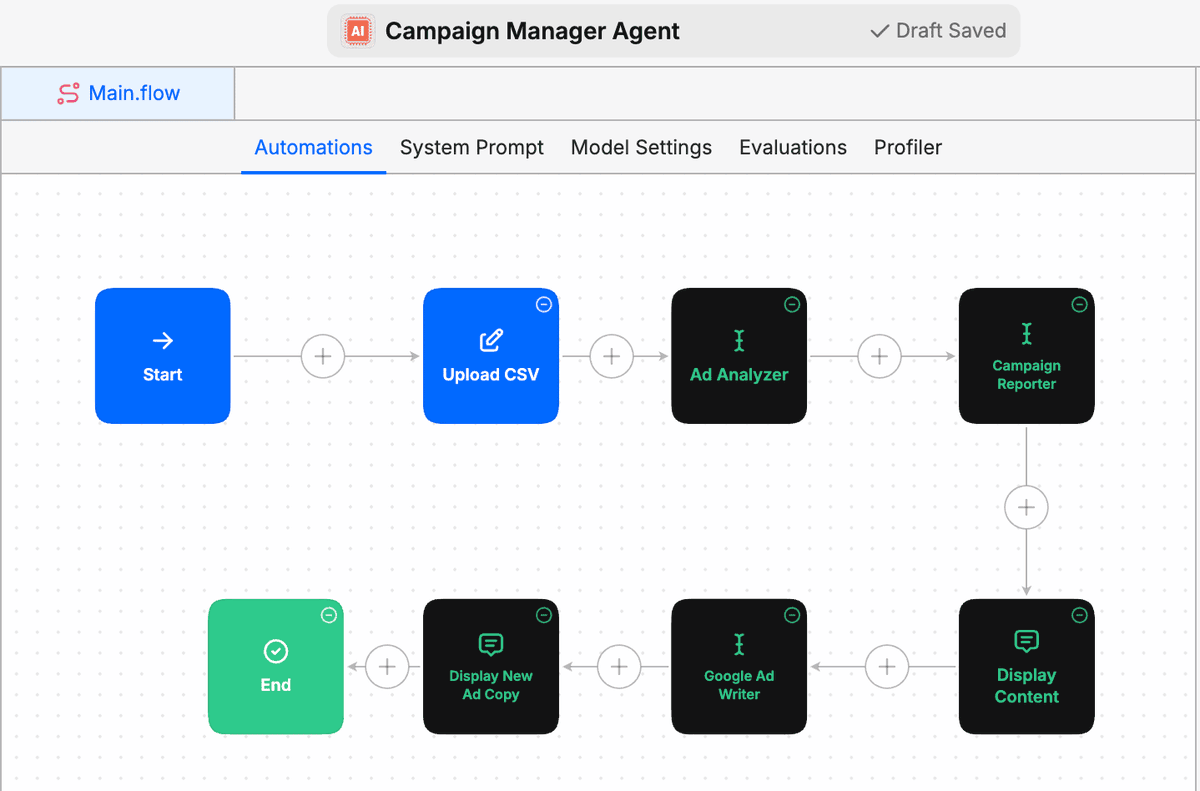Add a step between Display Content and Google Ad Writer

(887, 666)
